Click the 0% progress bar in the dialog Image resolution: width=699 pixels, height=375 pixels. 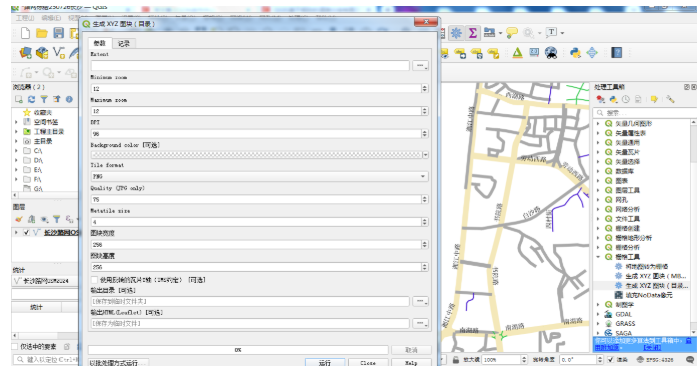238,350
